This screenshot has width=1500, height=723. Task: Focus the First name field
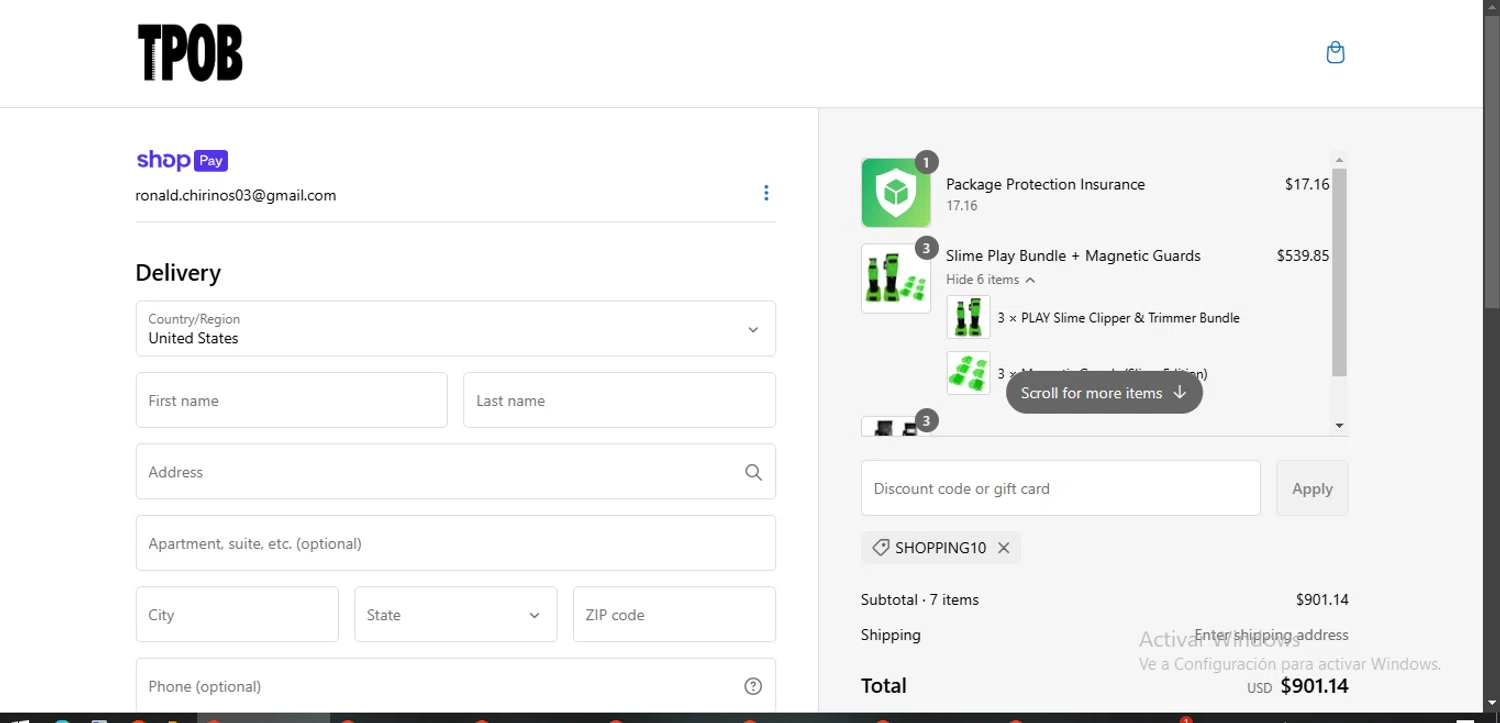click(x=292, y=400)
